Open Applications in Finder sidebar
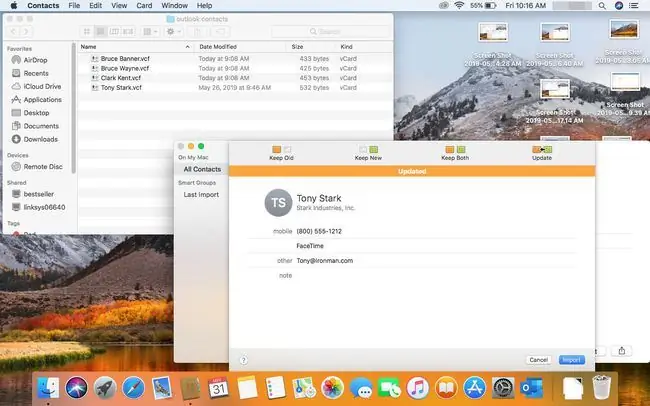Image resolution: width=650 pixels, height=406 pixels. [42, 100]
